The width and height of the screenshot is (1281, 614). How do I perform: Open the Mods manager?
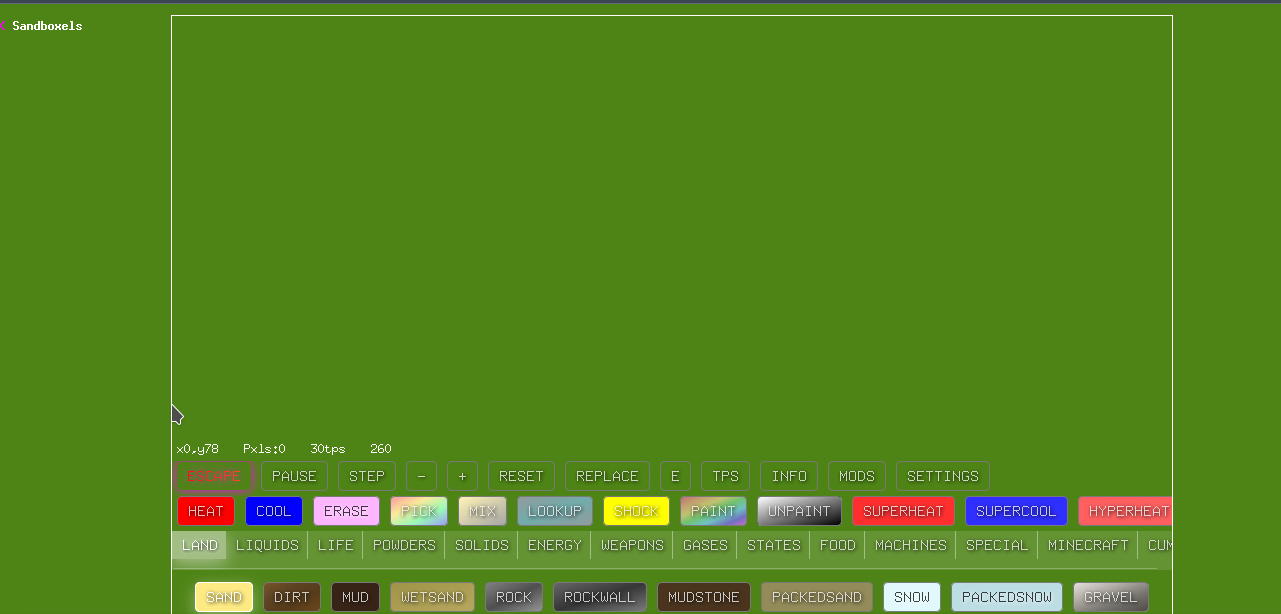(x=857, y=476)
